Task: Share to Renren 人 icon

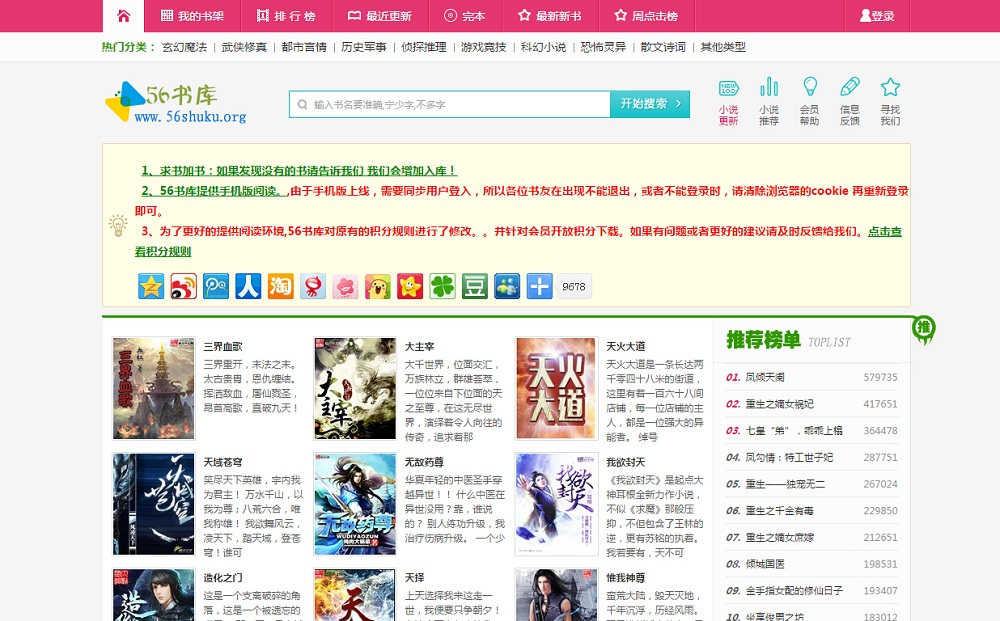Action: click(x=248, y=286)
